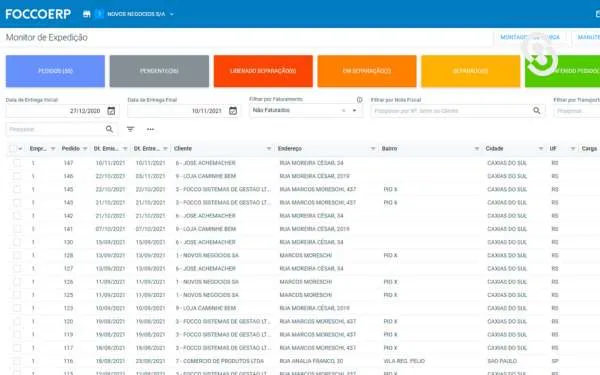
Task: Open the Dt. Emissão column filter arrow
Action: (125, 148)
